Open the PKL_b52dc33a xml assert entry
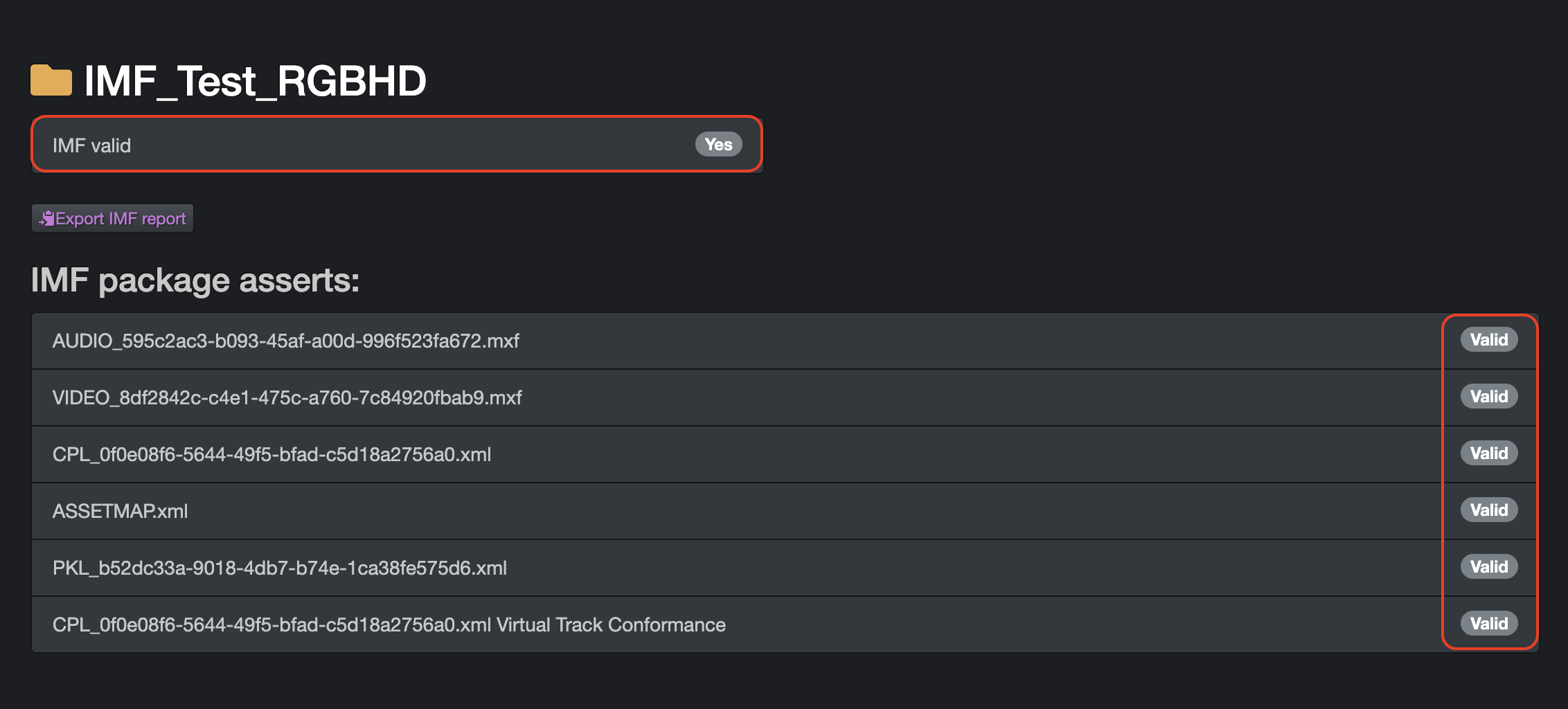Screen dimensions: 1568x709 pyautogui.click(x=280, y=568)
